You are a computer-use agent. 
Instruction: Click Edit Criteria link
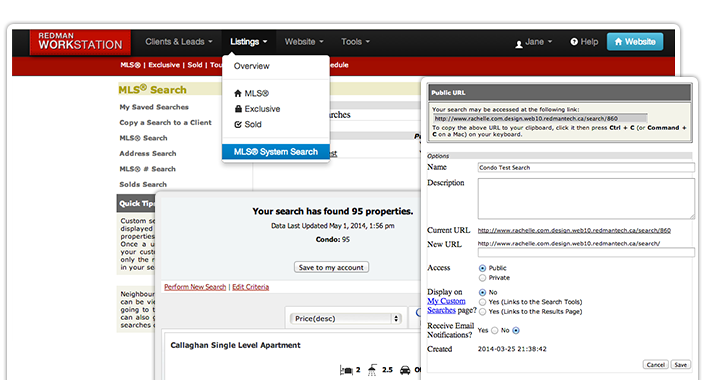pos(251,287)
